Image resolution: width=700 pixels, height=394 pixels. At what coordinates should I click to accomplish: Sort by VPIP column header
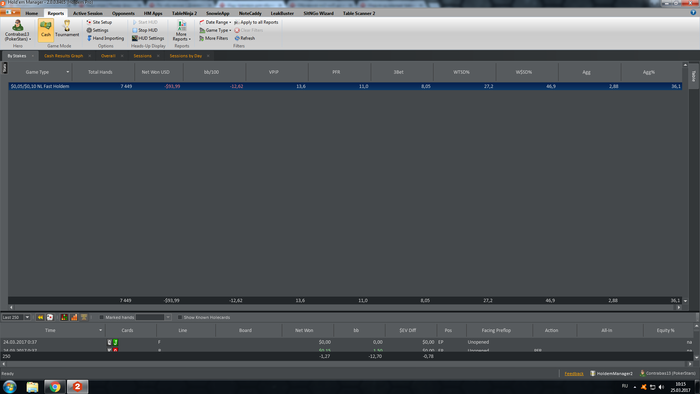point(274,72)
